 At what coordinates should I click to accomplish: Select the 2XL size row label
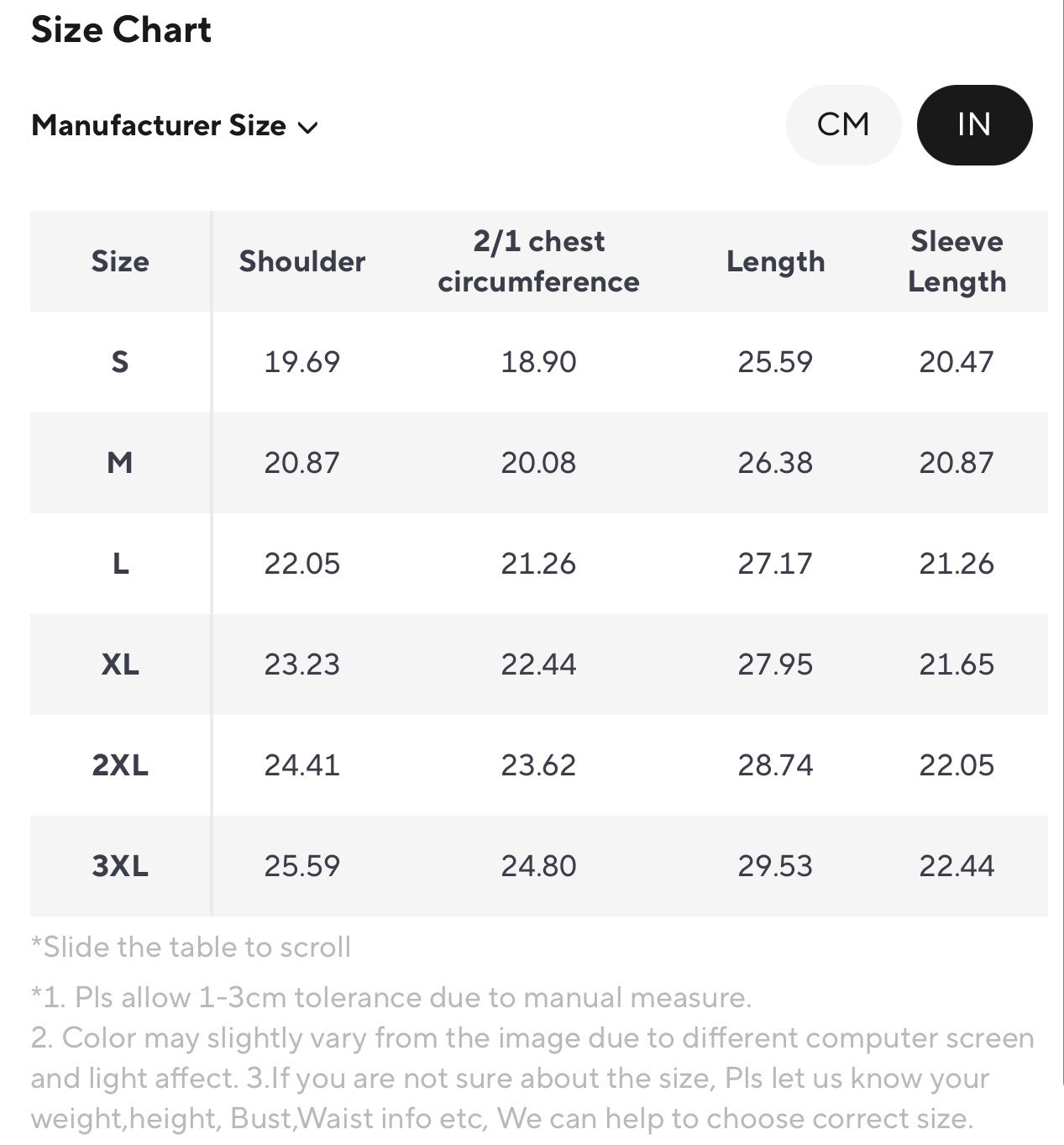(120, 765)
